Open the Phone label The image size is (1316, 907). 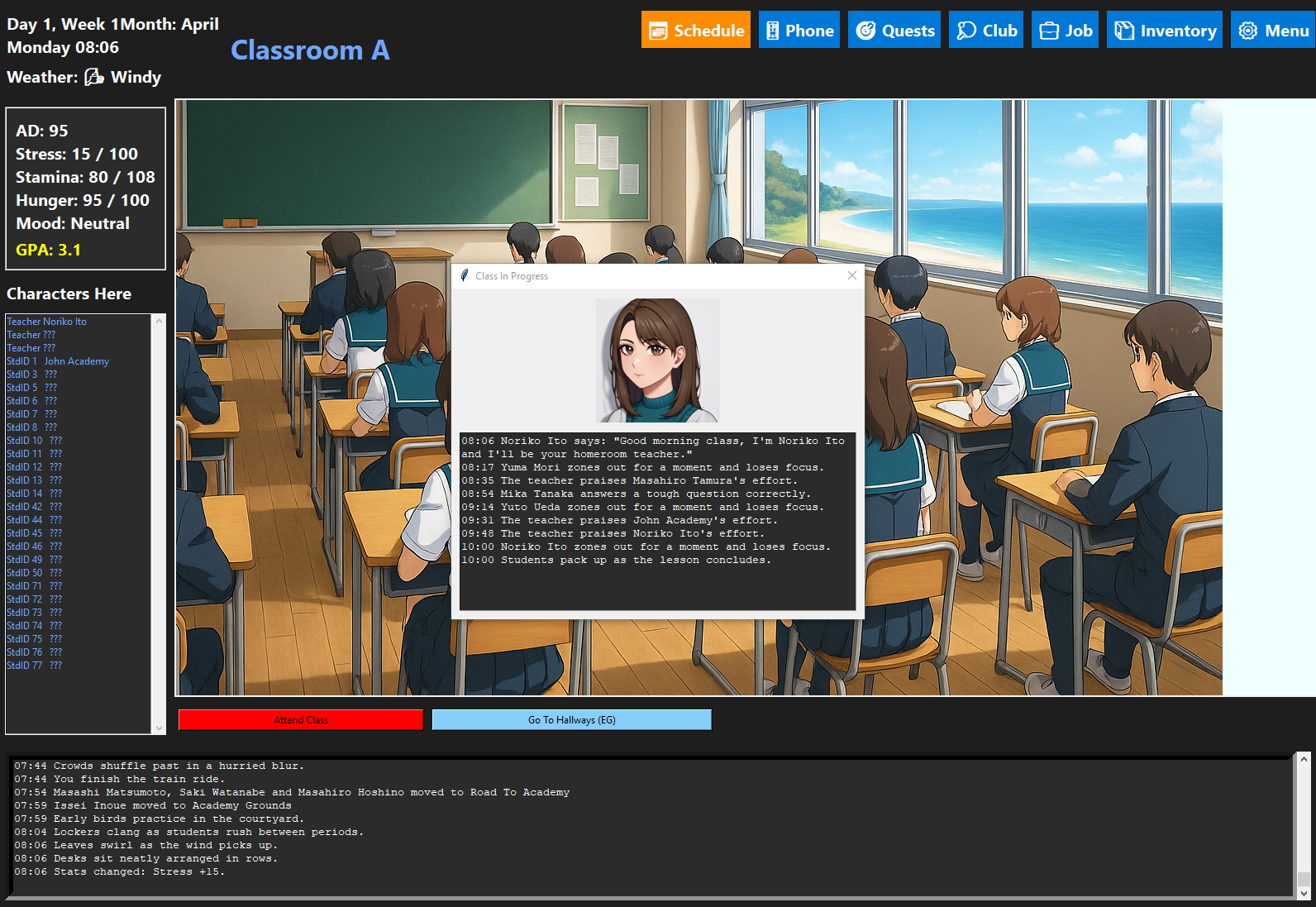tap(809, 31)
